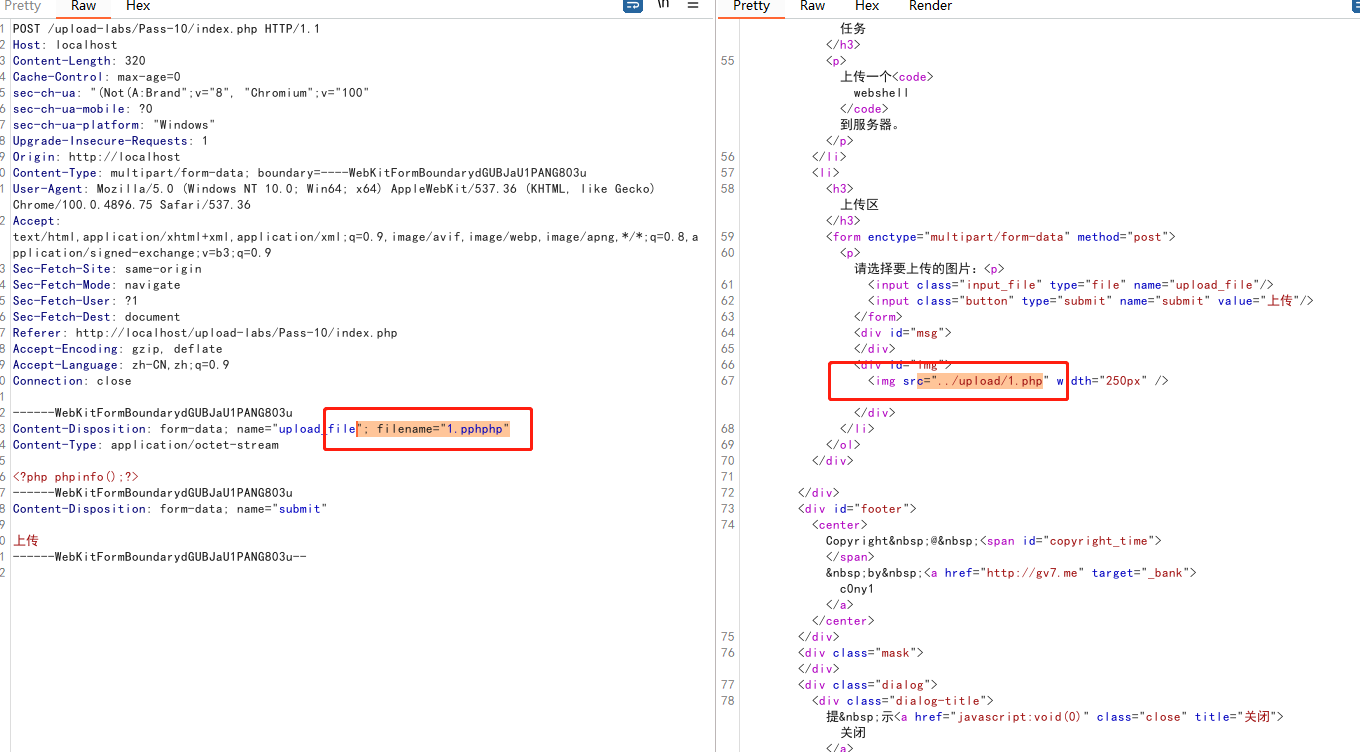Image resolution: width=1360 pixels, height=752 pixels.
Task: Open the request Hex tab
Action: click(x=138, y=6)
